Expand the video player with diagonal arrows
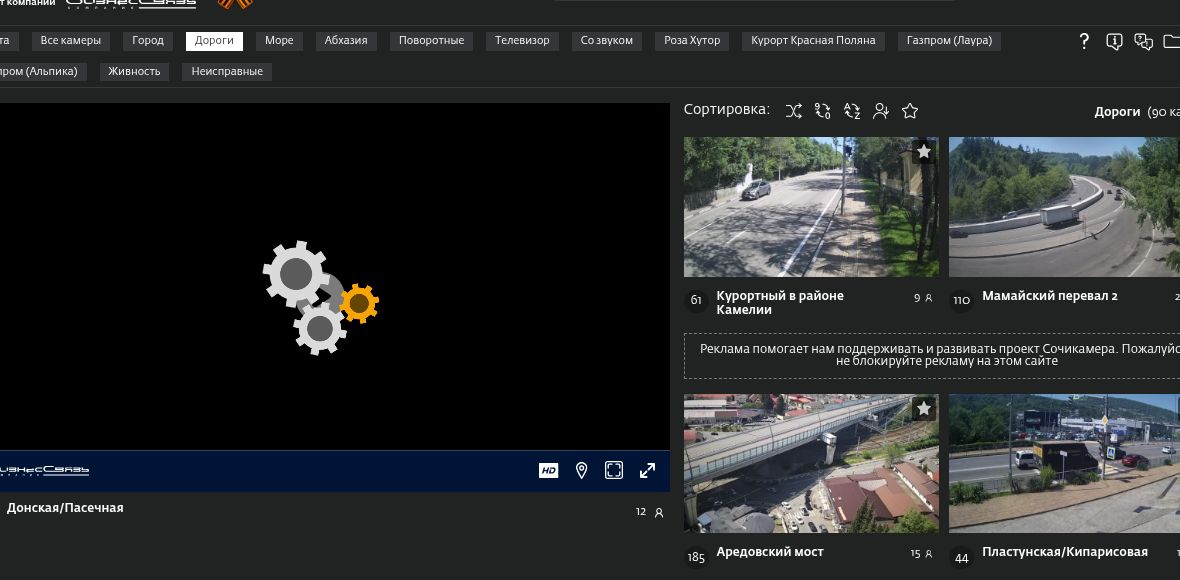Screen dimensions: 1180x580 tap(647, 471)
